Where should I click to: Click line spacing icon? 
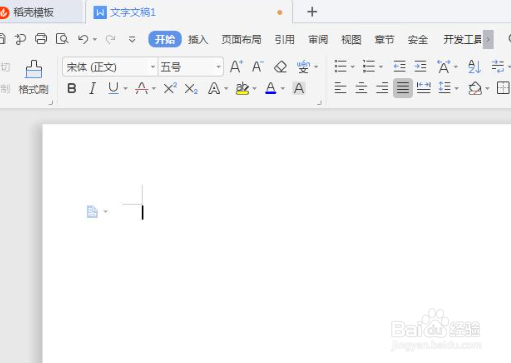pyautogui.click(x=444, y=88)
